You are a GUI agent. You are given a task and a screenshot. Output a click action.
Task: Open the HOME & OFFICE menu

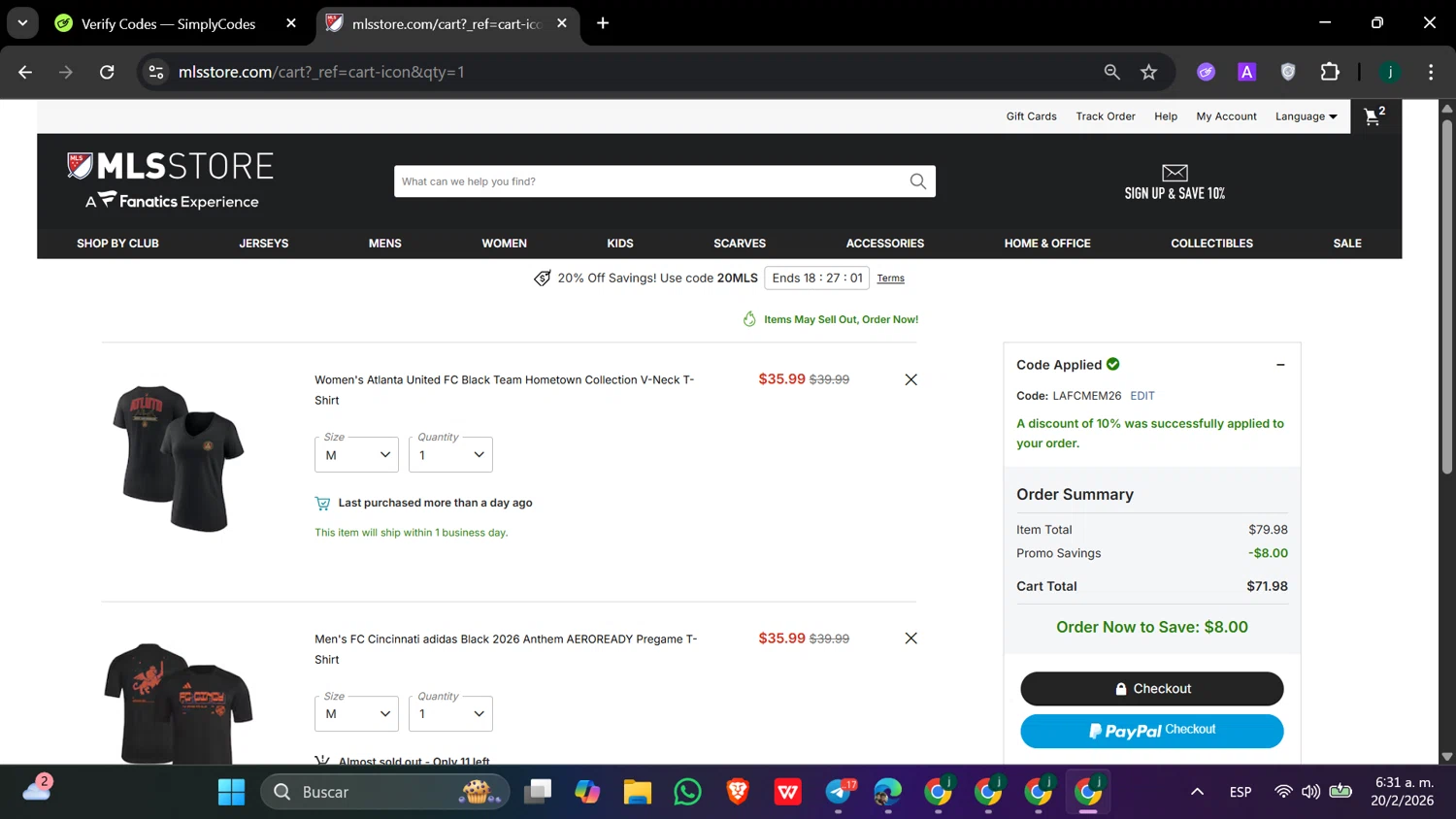[x=1047, y=244]
